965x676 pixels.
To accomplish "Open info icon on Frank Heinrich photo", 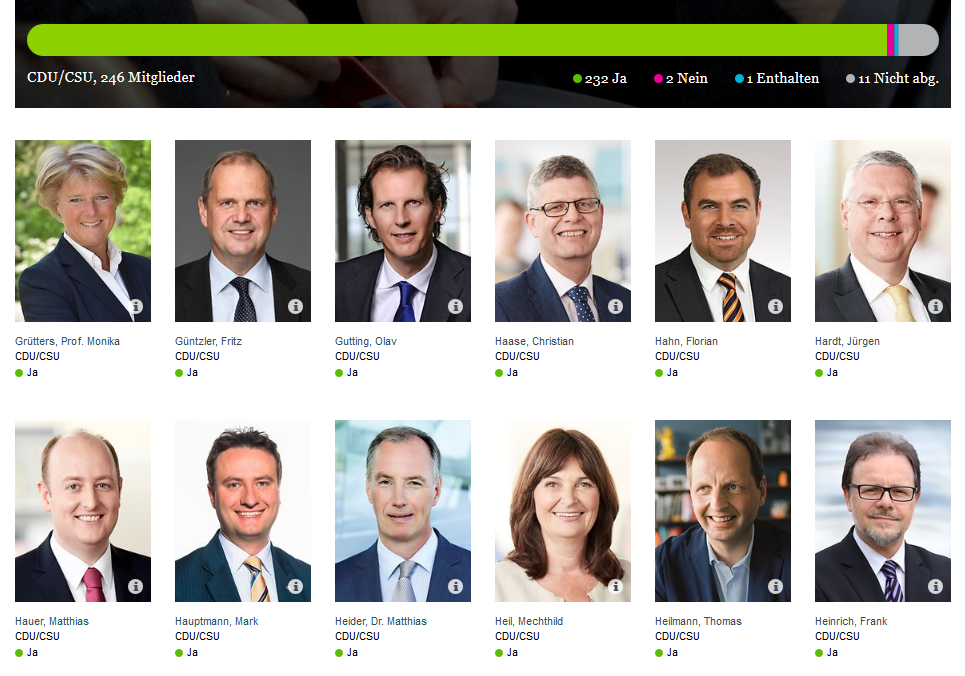I will (x=935, y=586).
